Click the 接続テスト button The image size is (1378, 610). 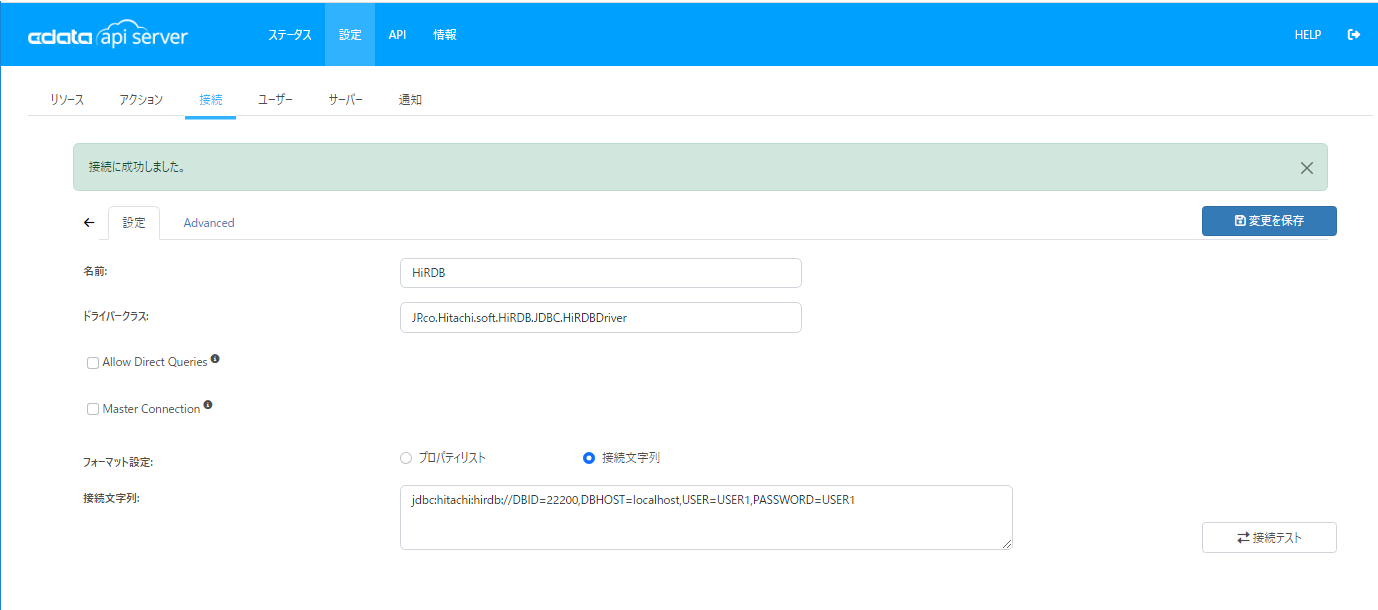point(1269,537)
